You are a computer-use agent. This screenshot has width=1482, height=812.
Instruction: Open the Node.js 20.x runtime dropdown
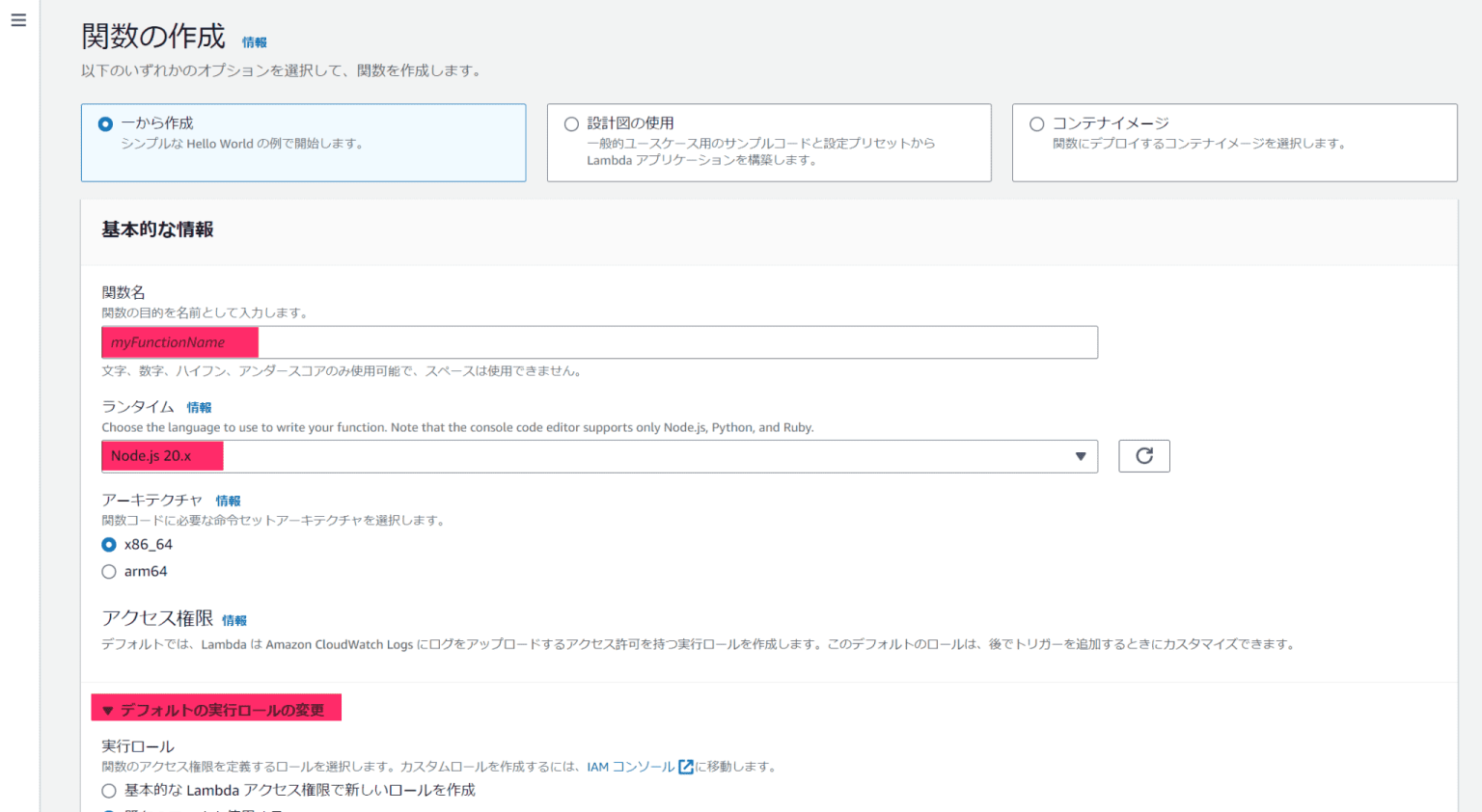(x=598, y=455)
